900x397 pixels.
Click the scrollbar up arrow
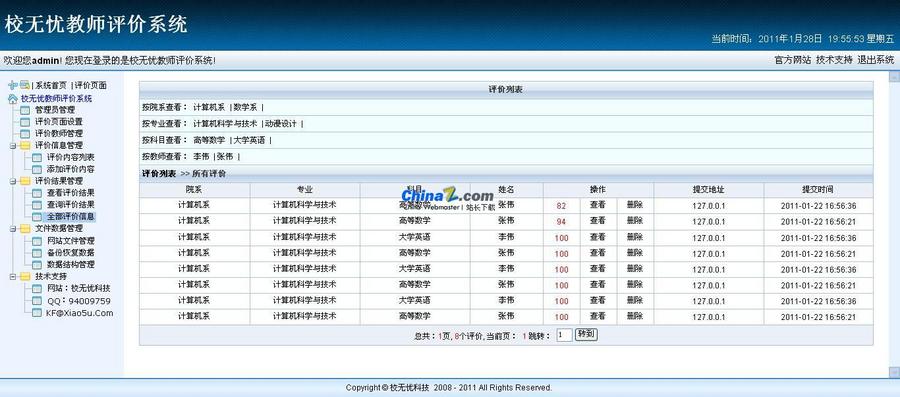click(x=894, y=76)
